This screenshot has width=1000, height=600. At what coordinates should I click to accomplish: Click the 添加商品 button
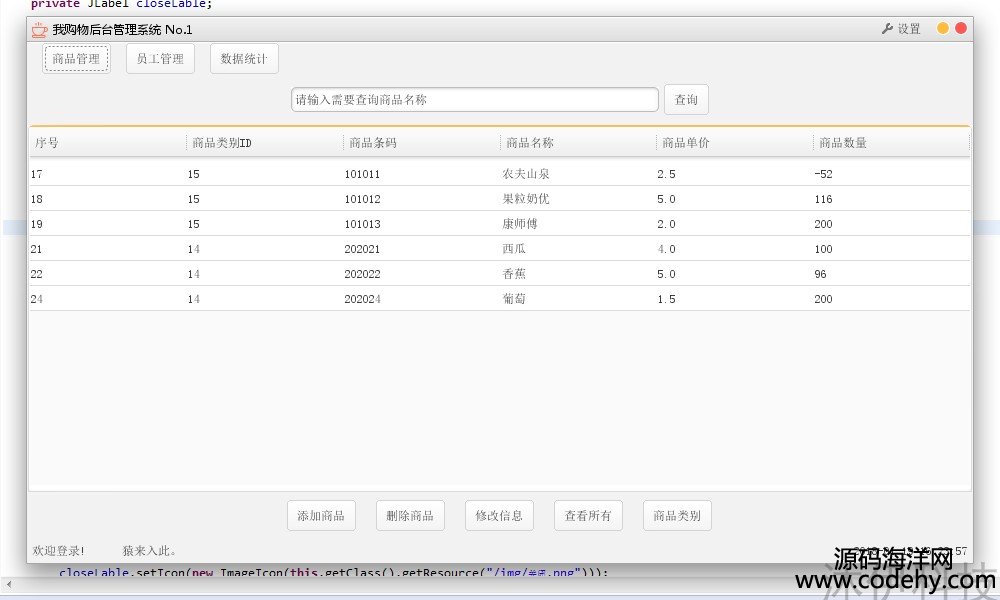321,515
